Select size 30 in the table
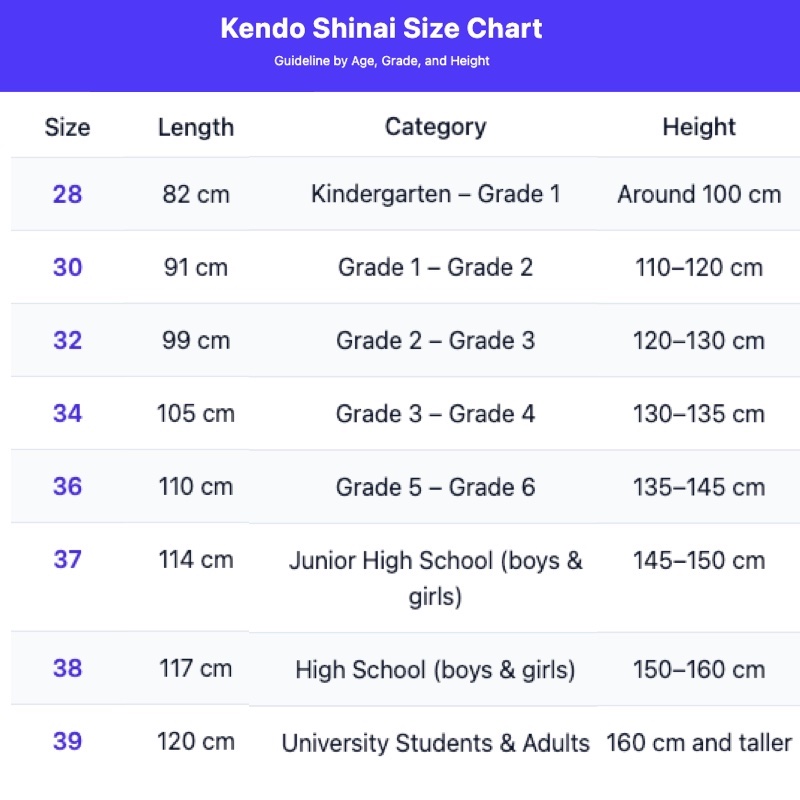The height and width of the screenshot is (800, 800). coord(67,267)
